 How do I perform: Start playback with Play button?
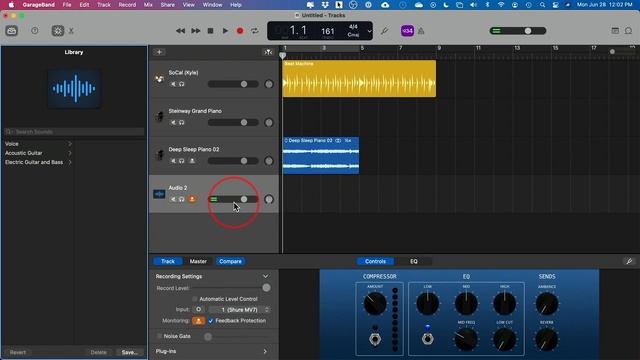(x=225, y=31)
